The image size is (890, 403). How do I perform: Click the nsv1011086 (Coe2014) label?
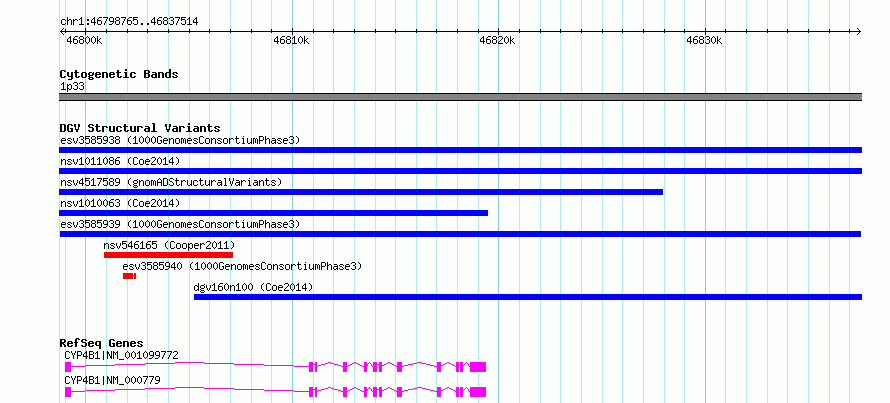tap(120, 161)
